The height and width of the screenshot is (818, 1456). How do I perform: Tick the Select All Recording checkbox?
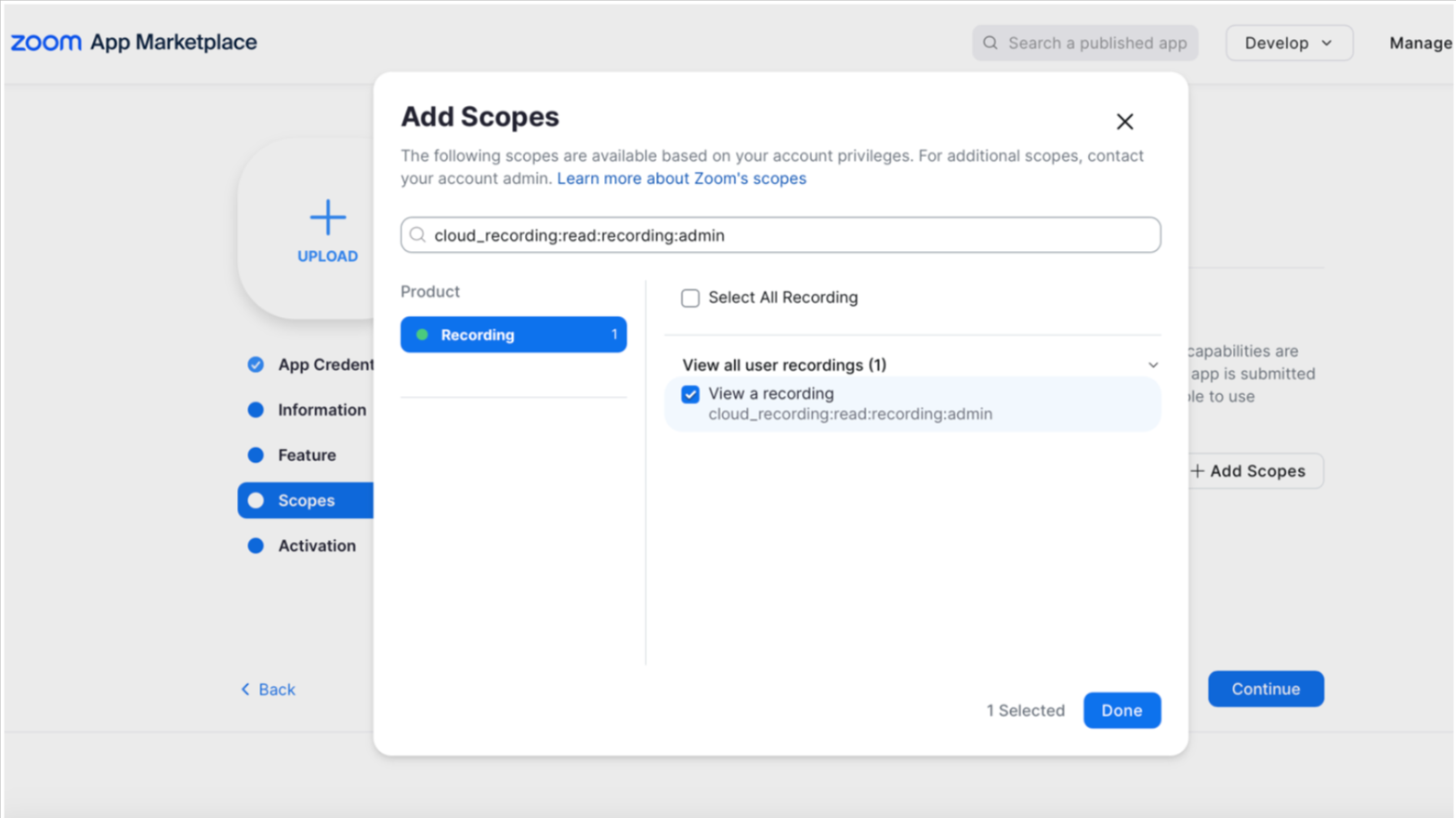pyautogui.click(x=690, y=298)
